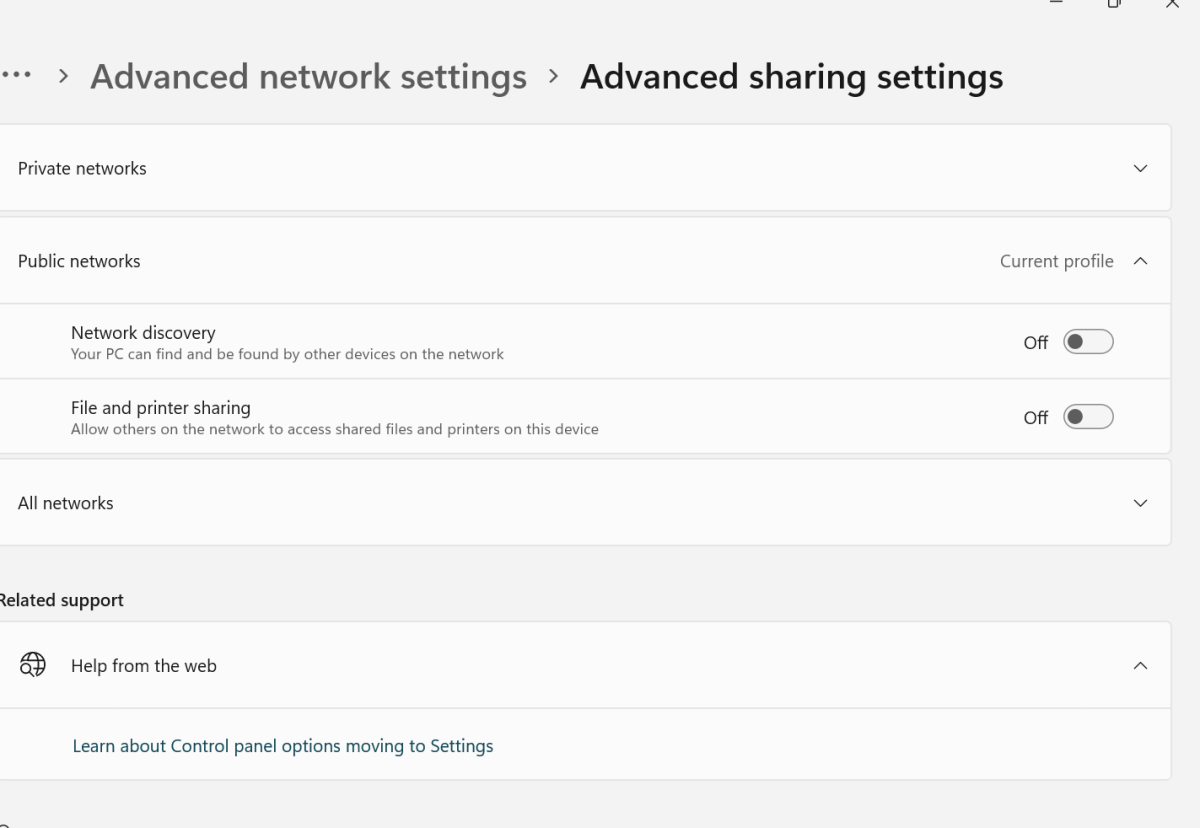Click the Network discovery setting title

143,333
